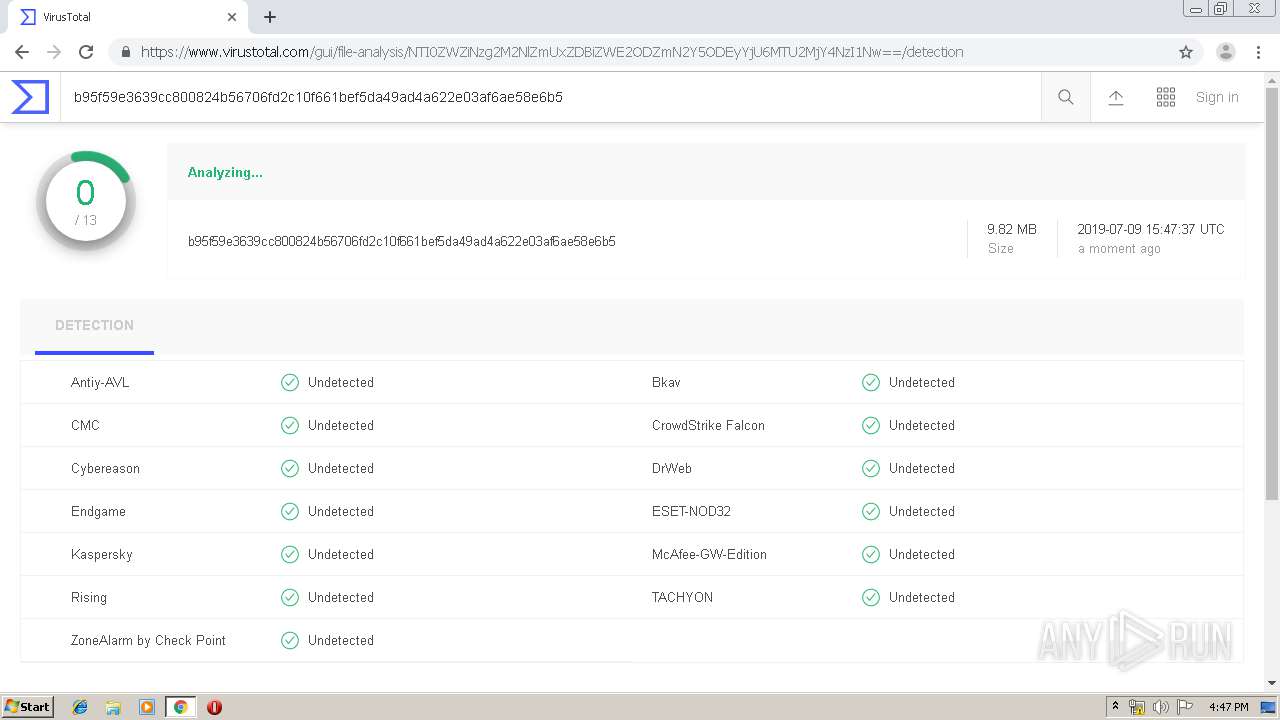
Task: Click Undetected result for Rising
Action: point(341,597)
